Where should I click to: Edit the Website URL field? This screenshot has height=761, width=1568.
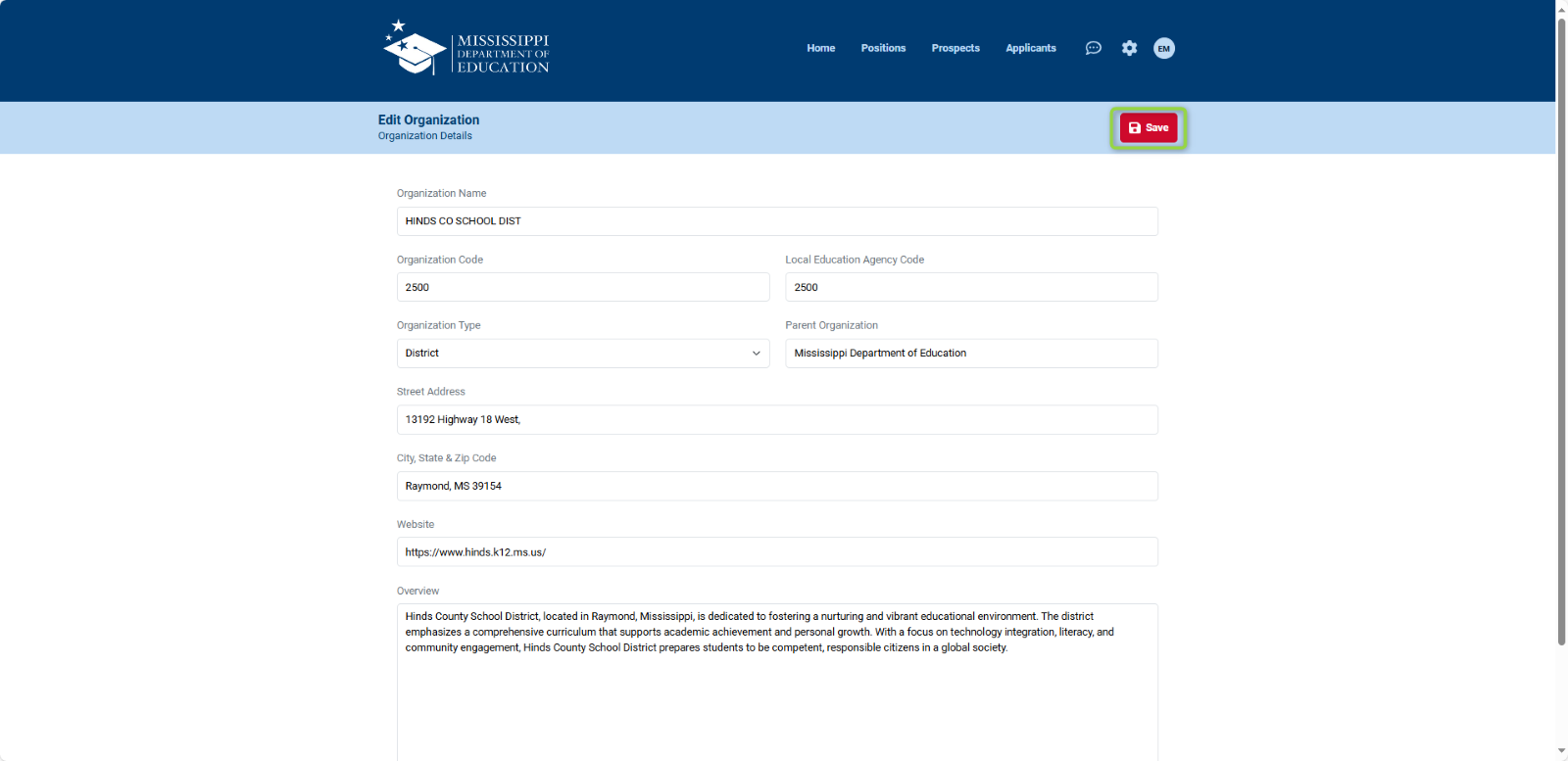[777, 552]
